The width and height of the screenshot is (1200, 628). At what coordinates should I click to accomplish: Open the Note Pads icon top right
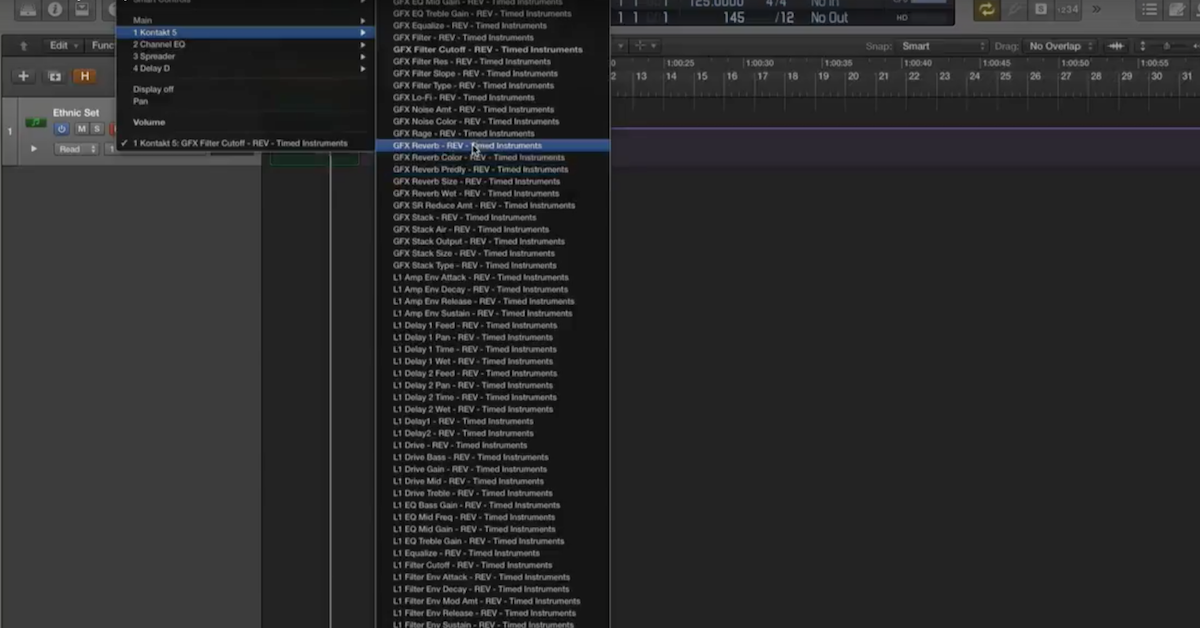1176,10
